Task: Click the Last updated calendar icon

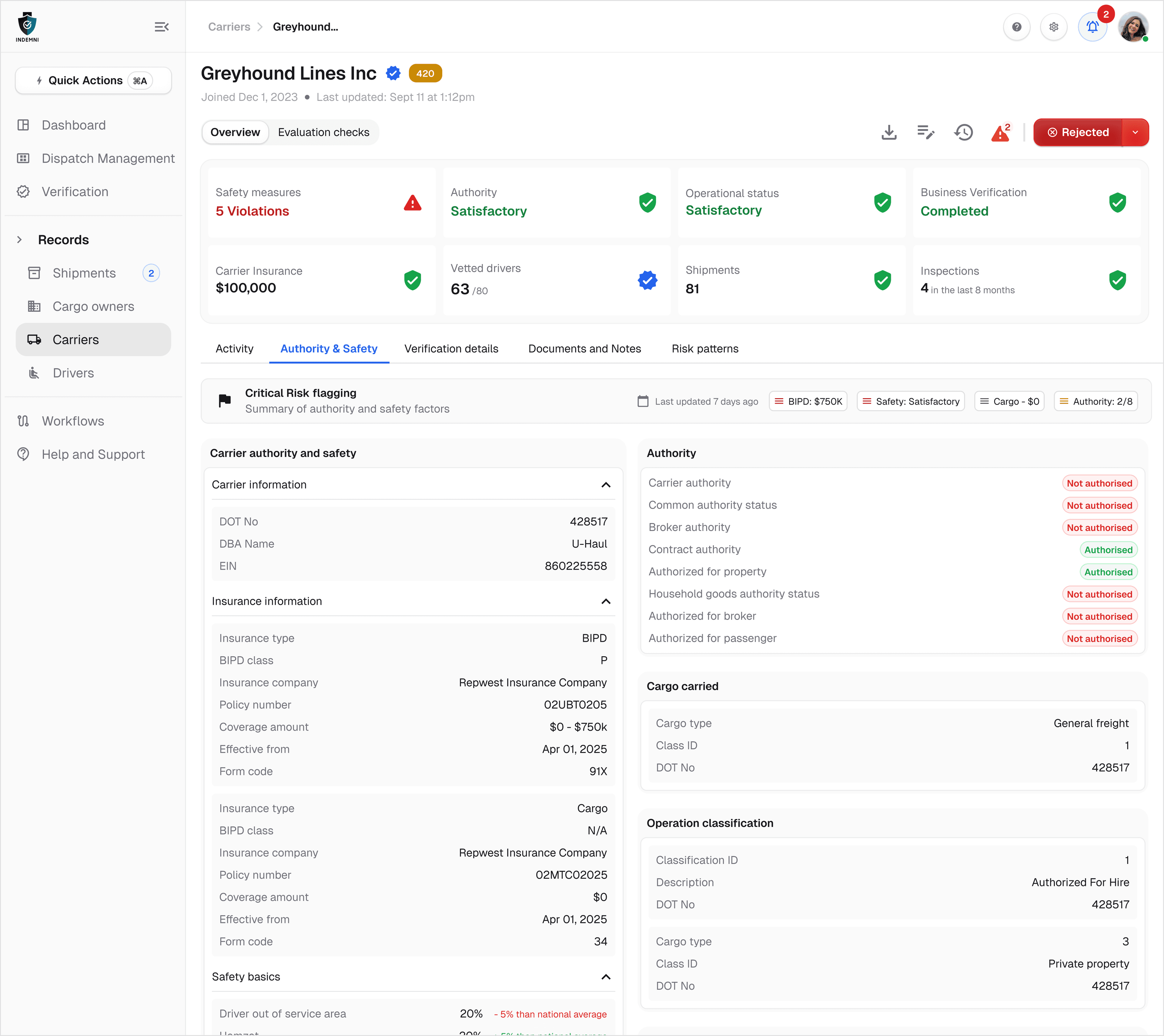Action: pyautogui.click(x=643, y=401)
